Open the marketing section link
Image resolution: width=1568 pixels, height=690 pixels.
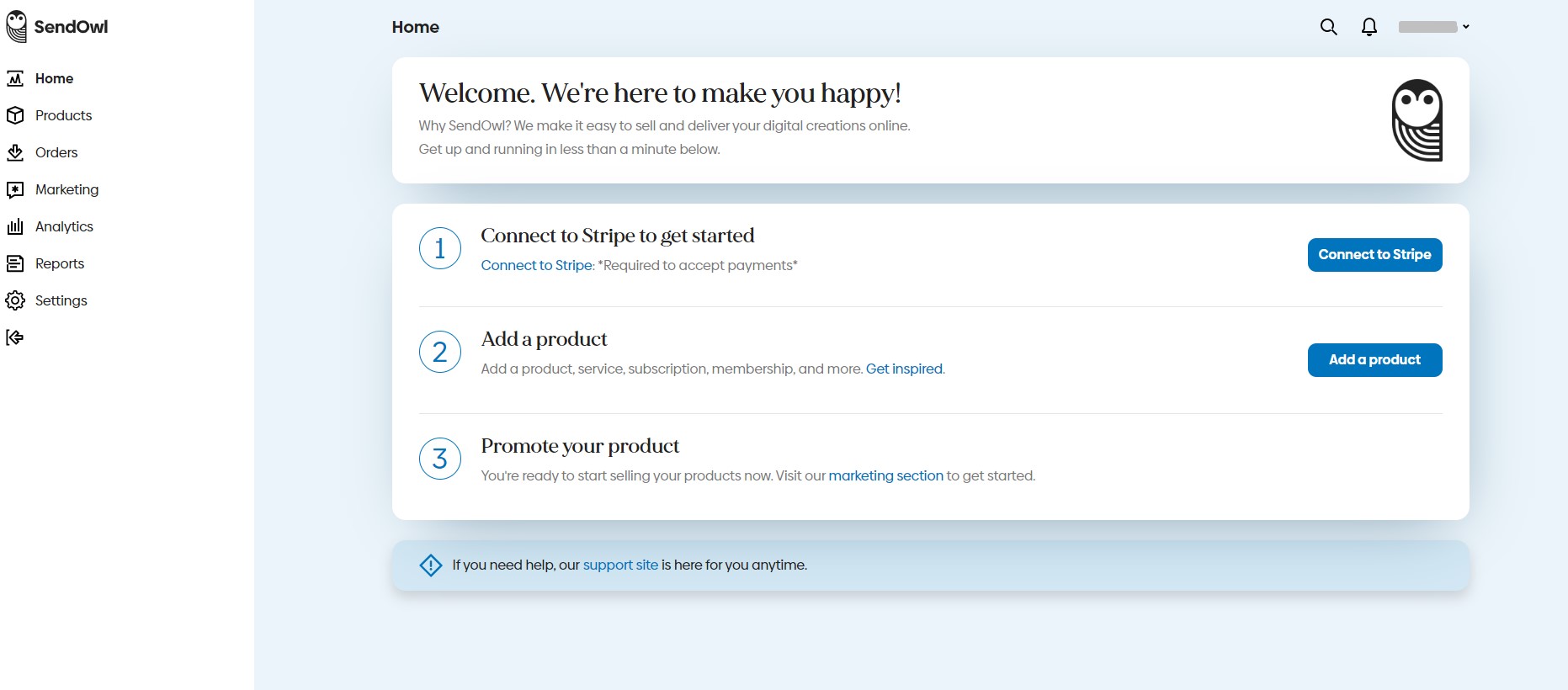tap(885, 475)
